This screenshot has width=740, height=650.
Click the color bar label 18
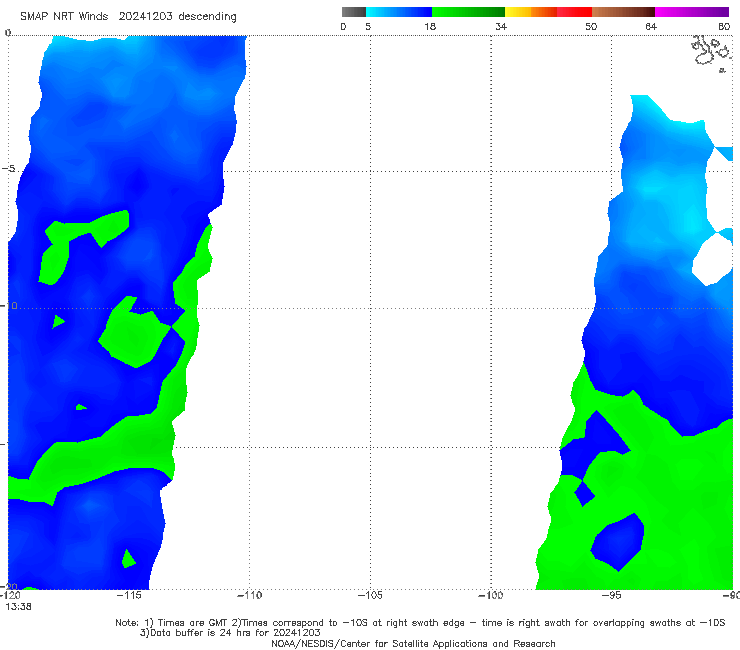430,26
